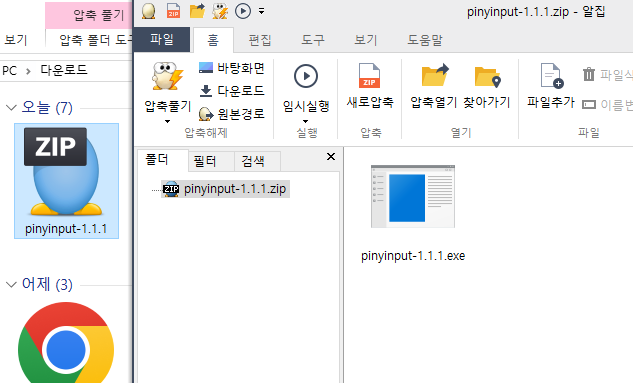Open the 도움말 ribbon tab
This screenshot has width=633, height=383.
425,40
